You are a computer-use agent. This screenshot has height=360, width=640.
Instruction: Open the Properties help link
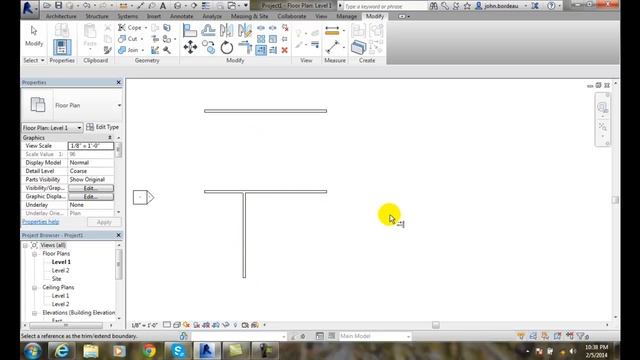click(x=40, y=222)
